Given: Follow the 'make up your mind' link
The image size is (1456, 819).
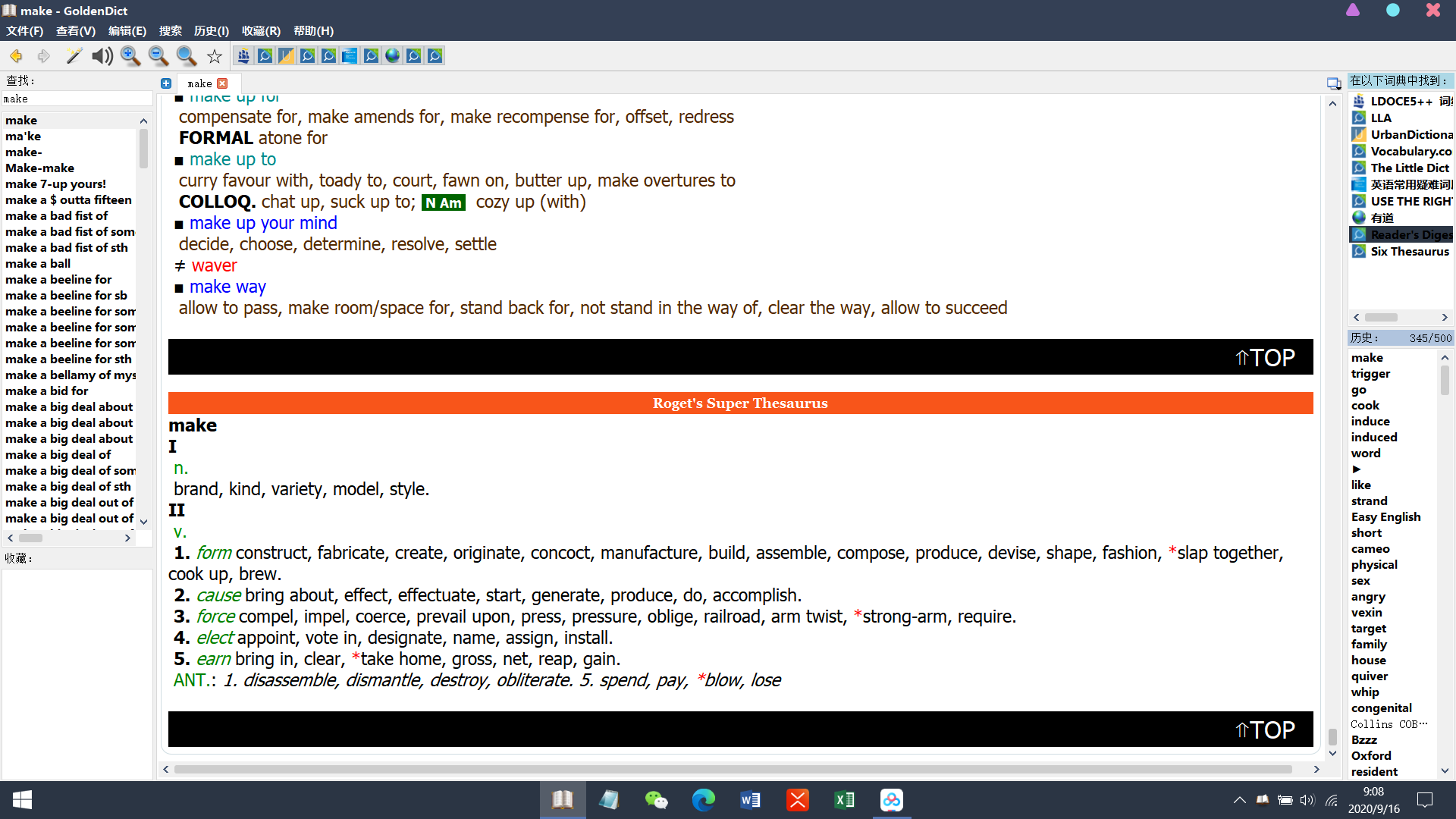Looking at the screenshot, I should coord(263,223).
